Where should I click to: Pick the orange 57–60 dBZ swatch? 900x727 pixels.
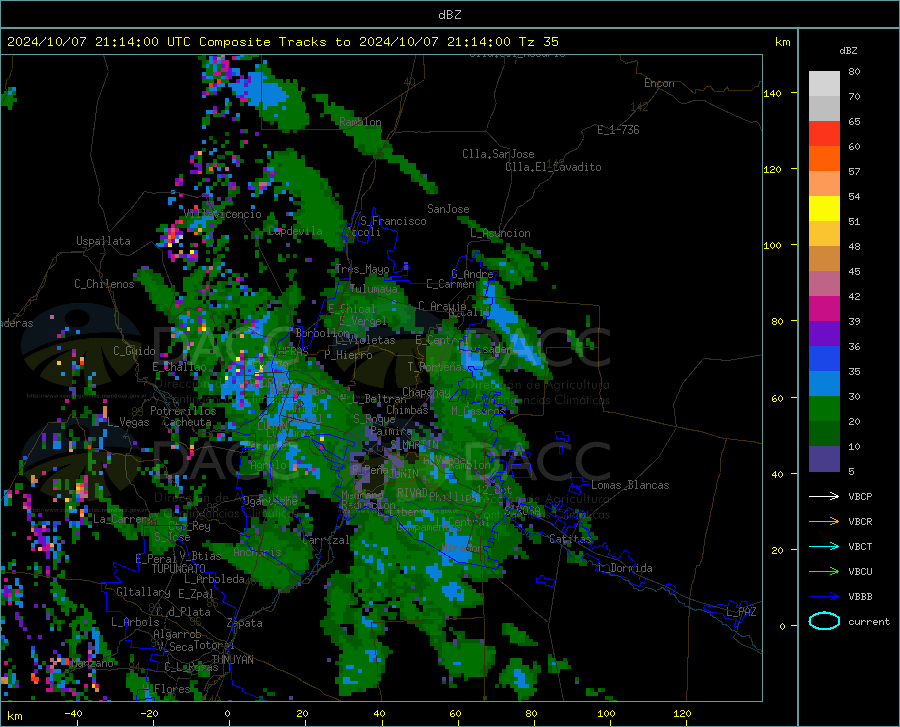pos(824,159)
